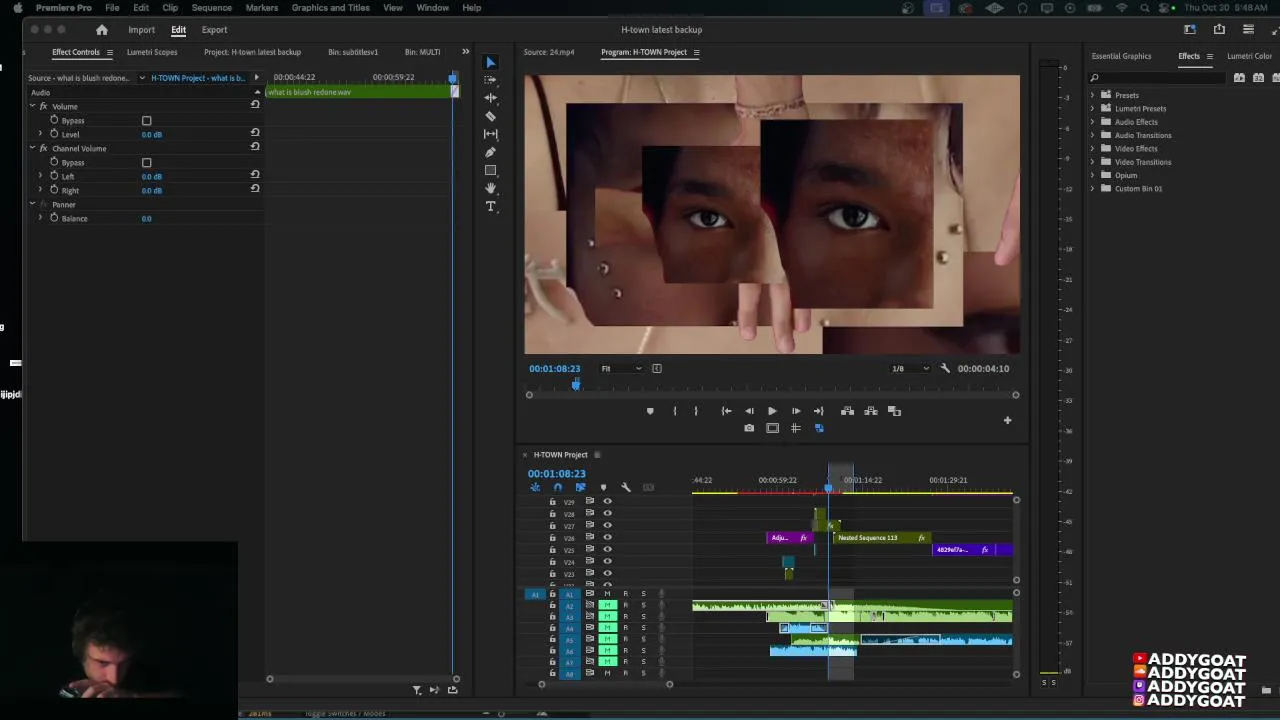Toggle snap magnet icon in timeline

click(x=557, y=488)
